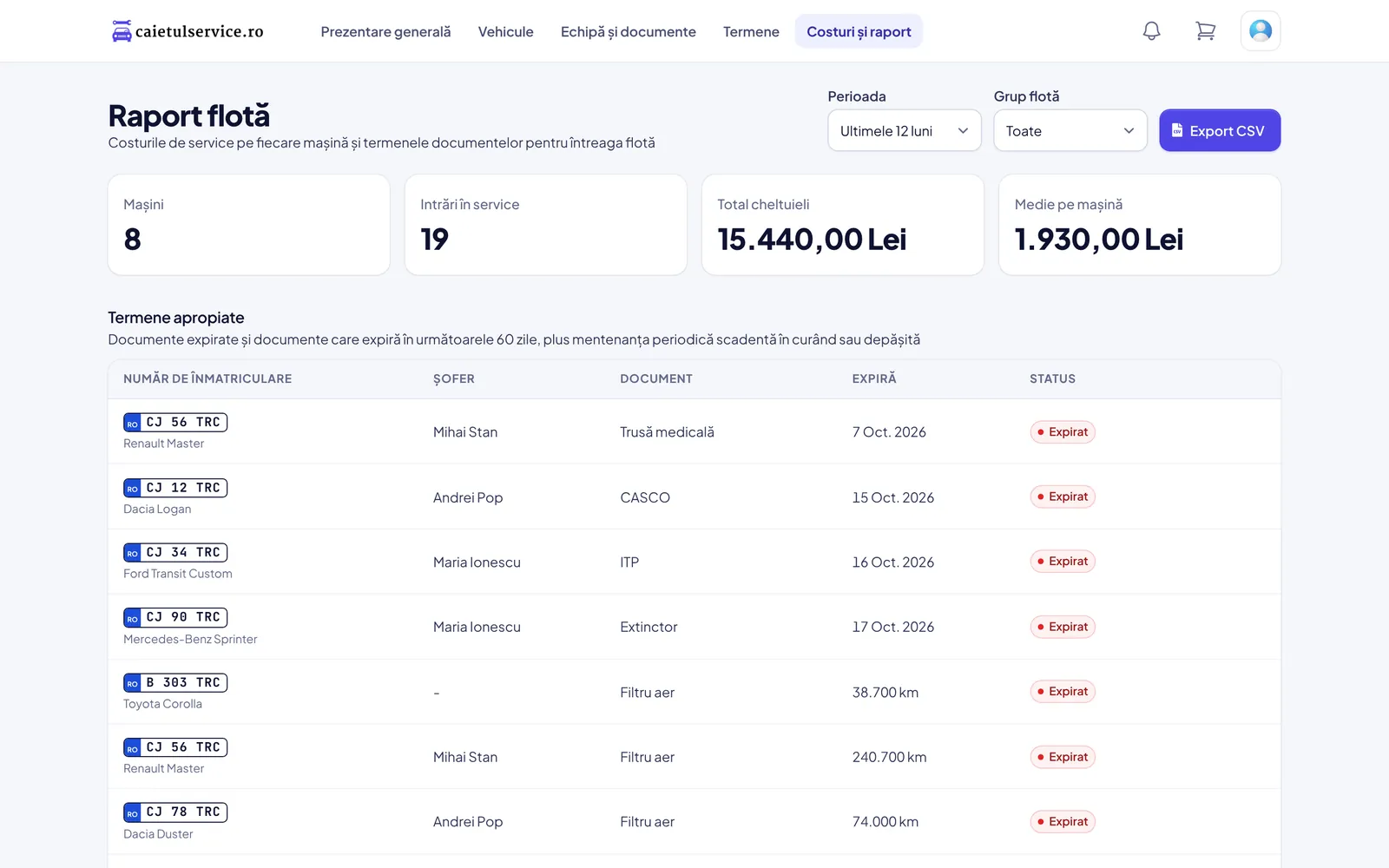Click the Total cheltuieli card

842,225
